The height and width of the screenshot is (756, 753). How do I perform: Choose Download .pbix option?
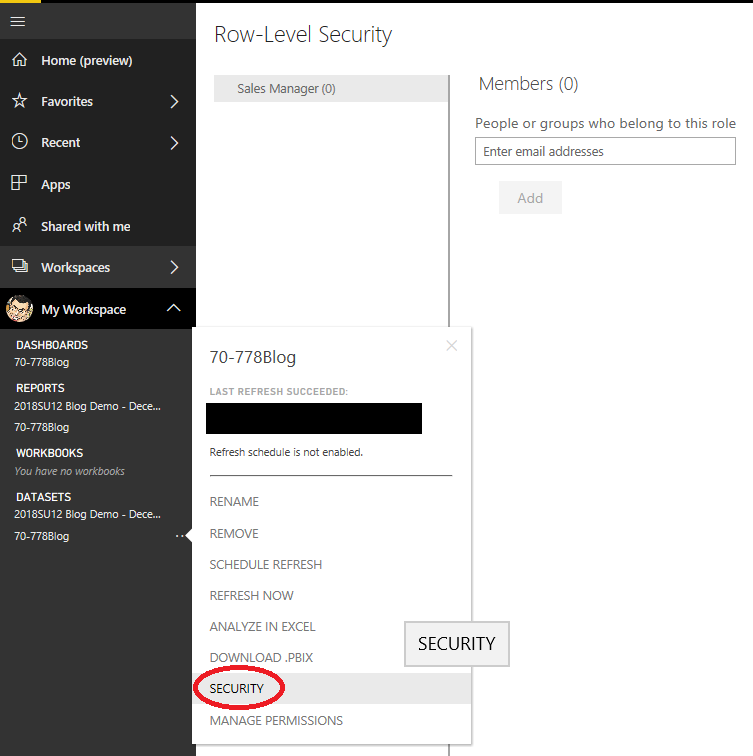pyautogui.click(x=261, y=658)
